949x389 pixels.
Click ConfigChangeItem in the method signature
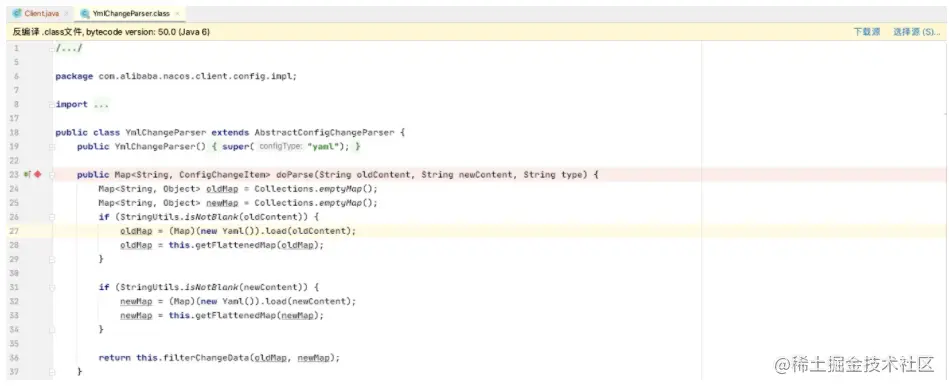223,175
